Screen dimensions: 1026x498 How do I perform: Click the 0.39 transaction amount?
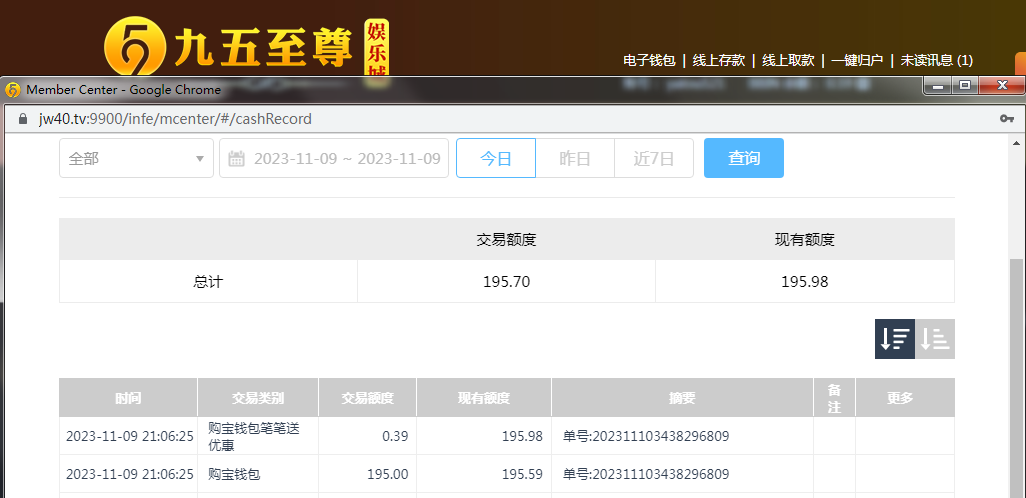pos(395,436)
